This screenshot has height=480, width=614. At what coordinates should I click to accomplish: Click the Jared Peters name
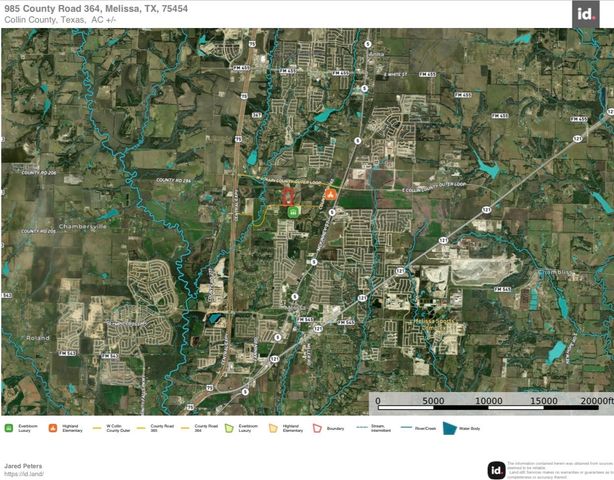pyautogui.click(x=23, y=466)
